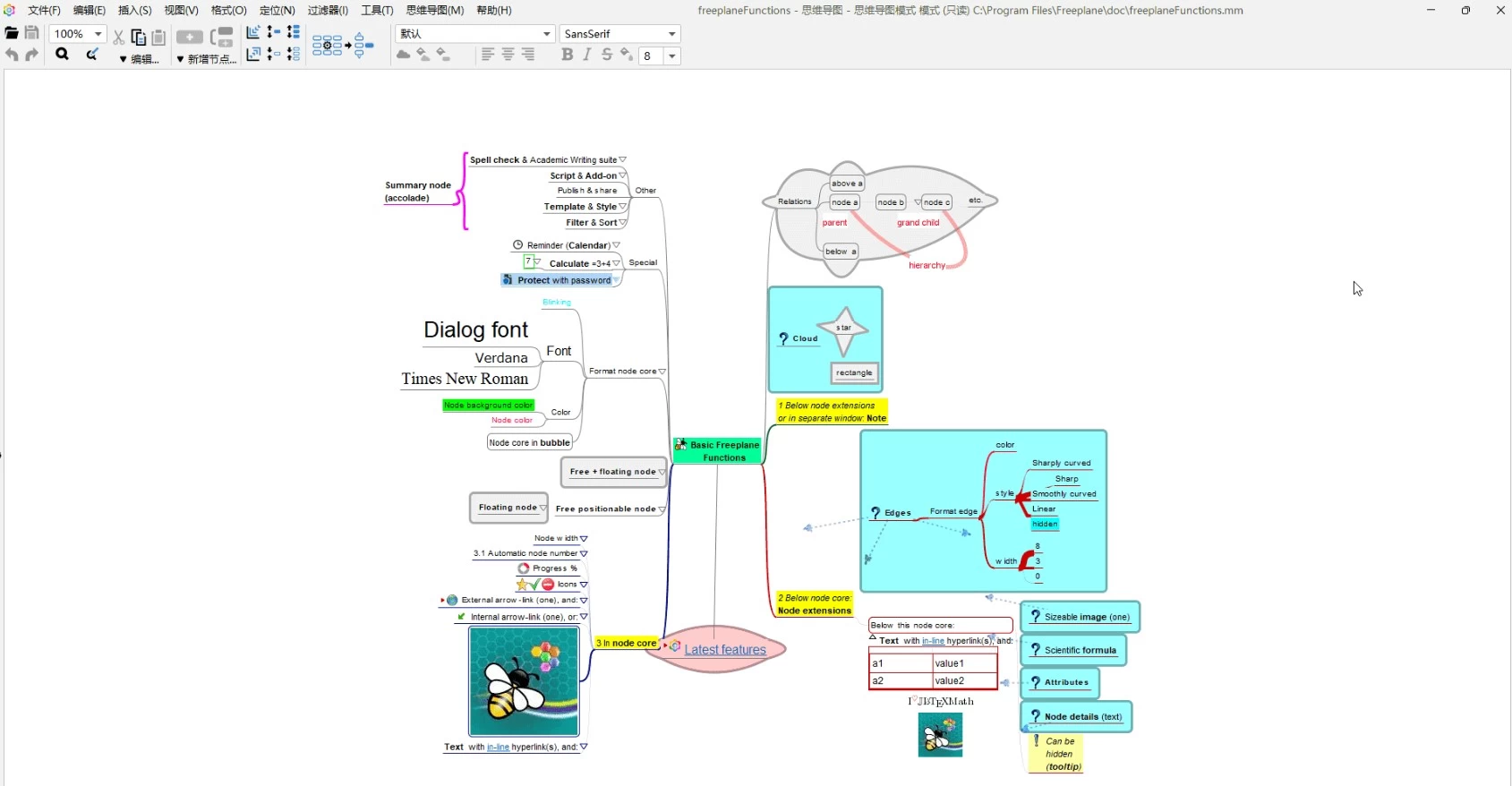Screen dimensions: 1512x786
Task: Select the Basic Freeplane Functions root node
Action: tap(719, 451)
